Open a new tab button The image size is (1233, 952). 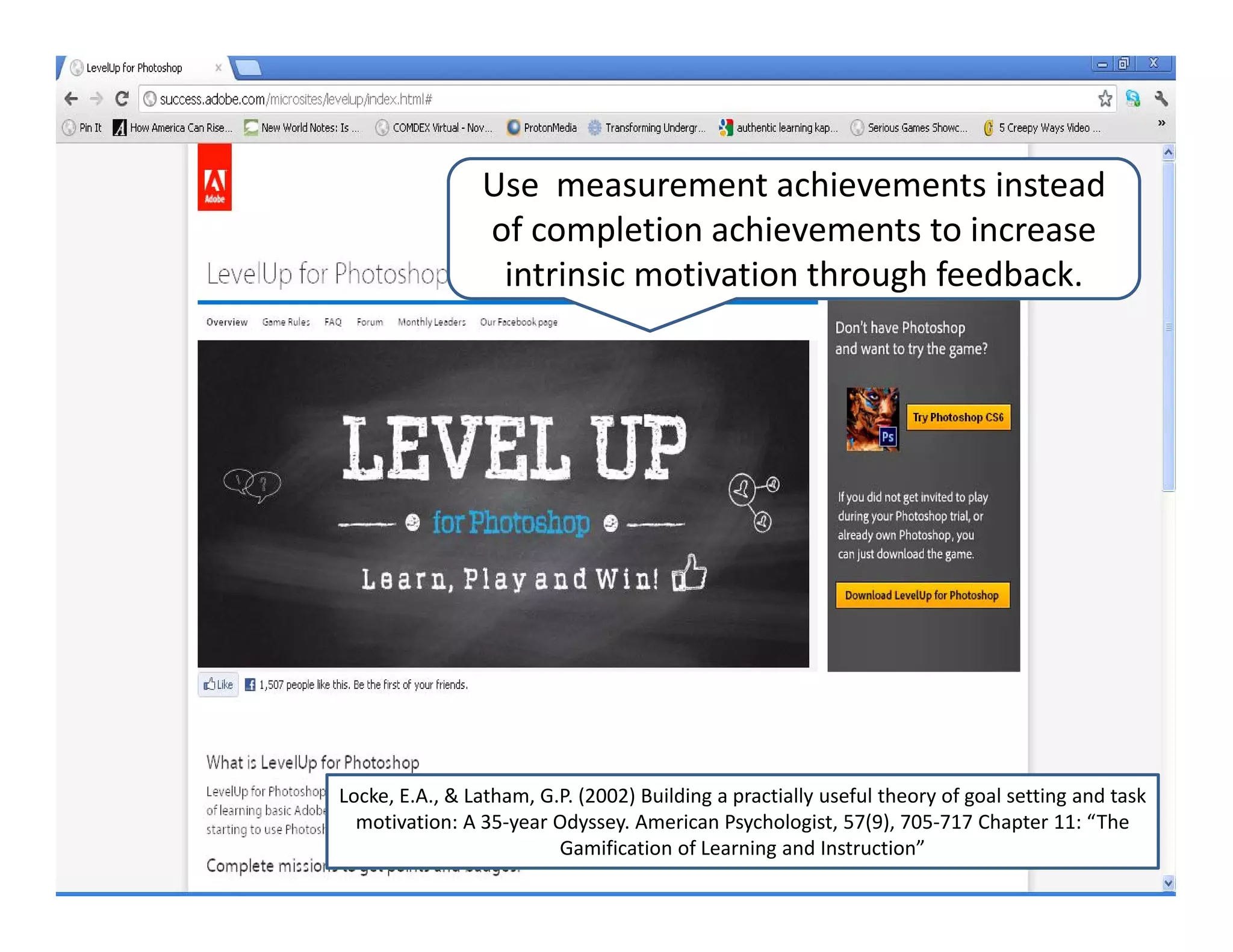pyautogui.click(x=247, y=68)
